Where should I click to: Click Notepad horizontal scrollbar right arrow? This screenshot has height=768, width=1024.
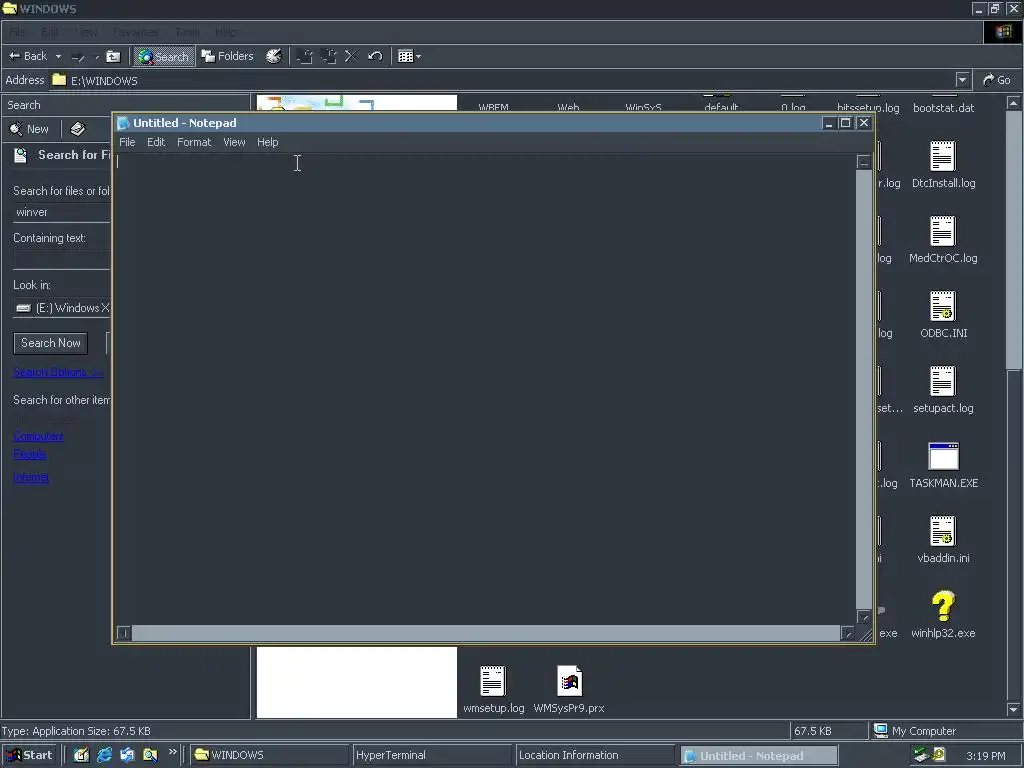click(848, 633)
